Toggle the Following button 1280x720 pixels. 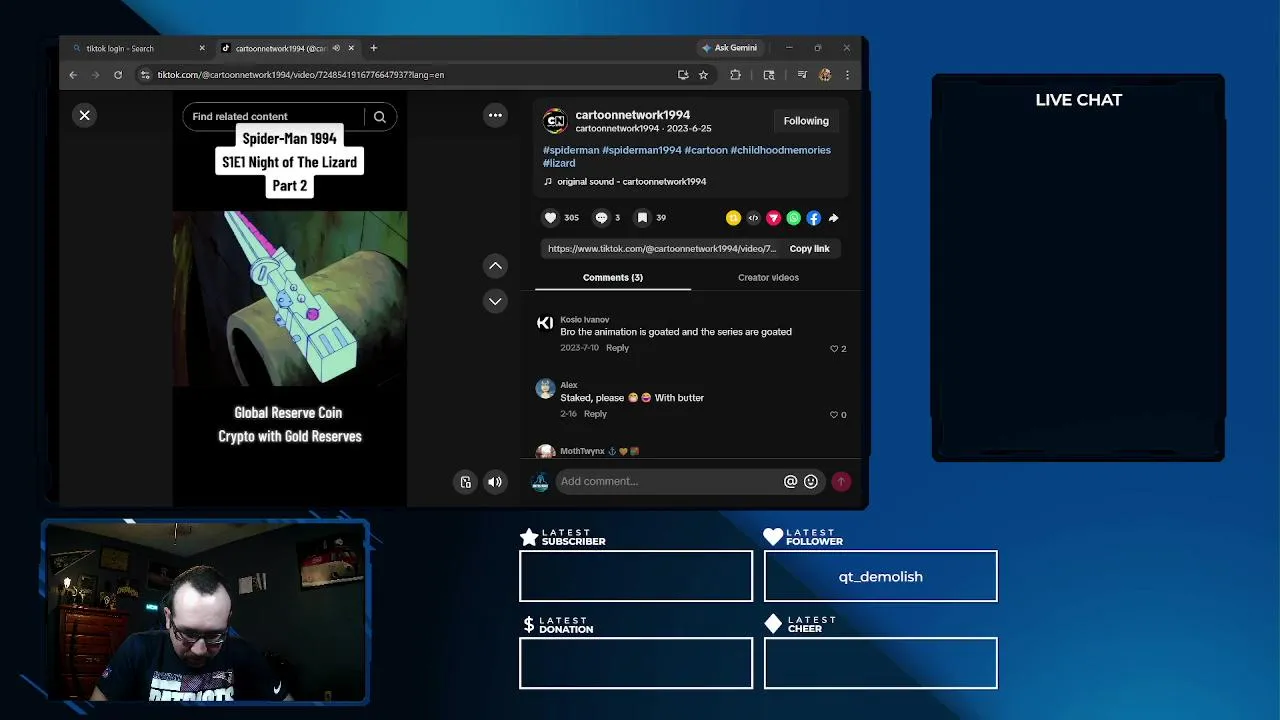[806, 121]
